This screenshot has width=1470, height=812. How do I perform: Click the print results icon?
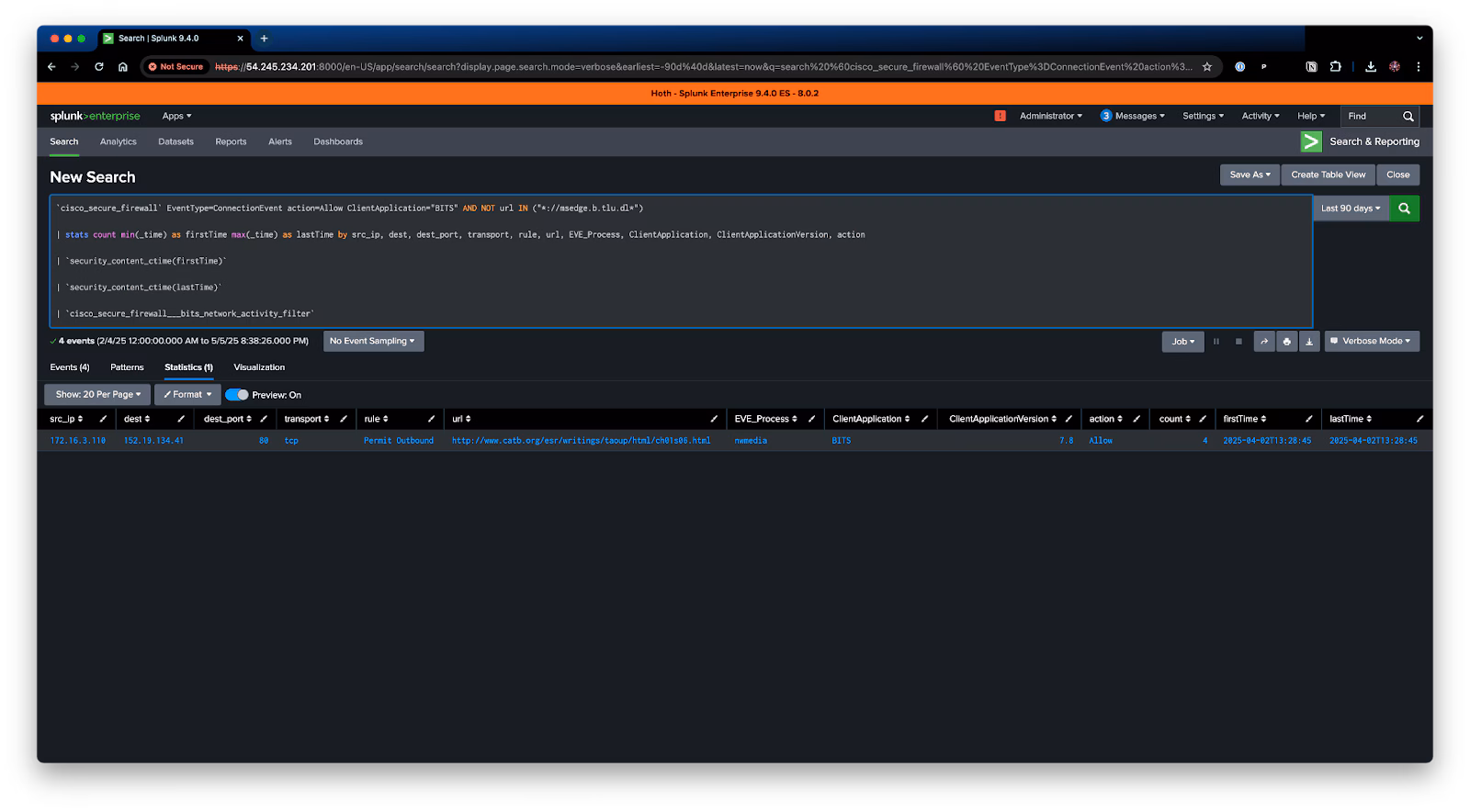(x=1286, y=342)
